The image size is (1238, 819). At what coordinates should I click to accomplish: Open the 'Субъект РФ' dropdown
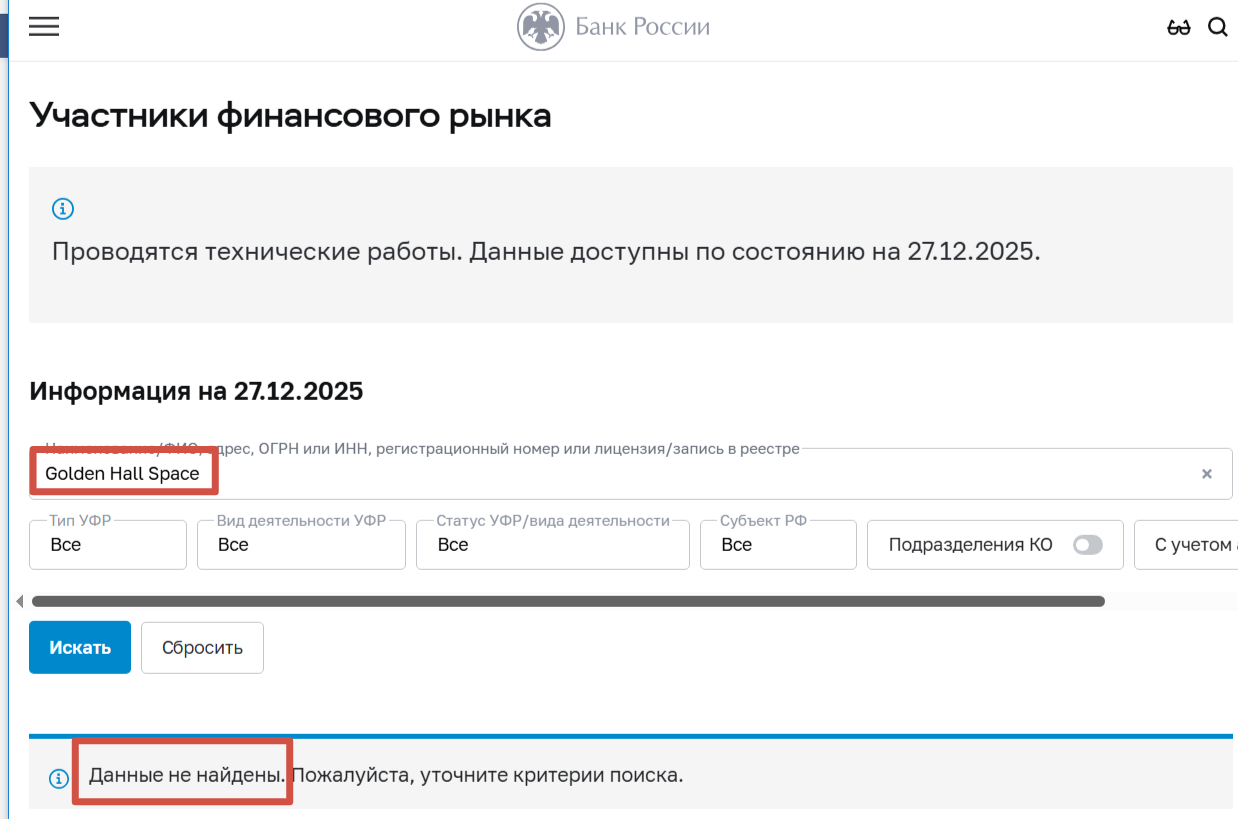point(778,545)
